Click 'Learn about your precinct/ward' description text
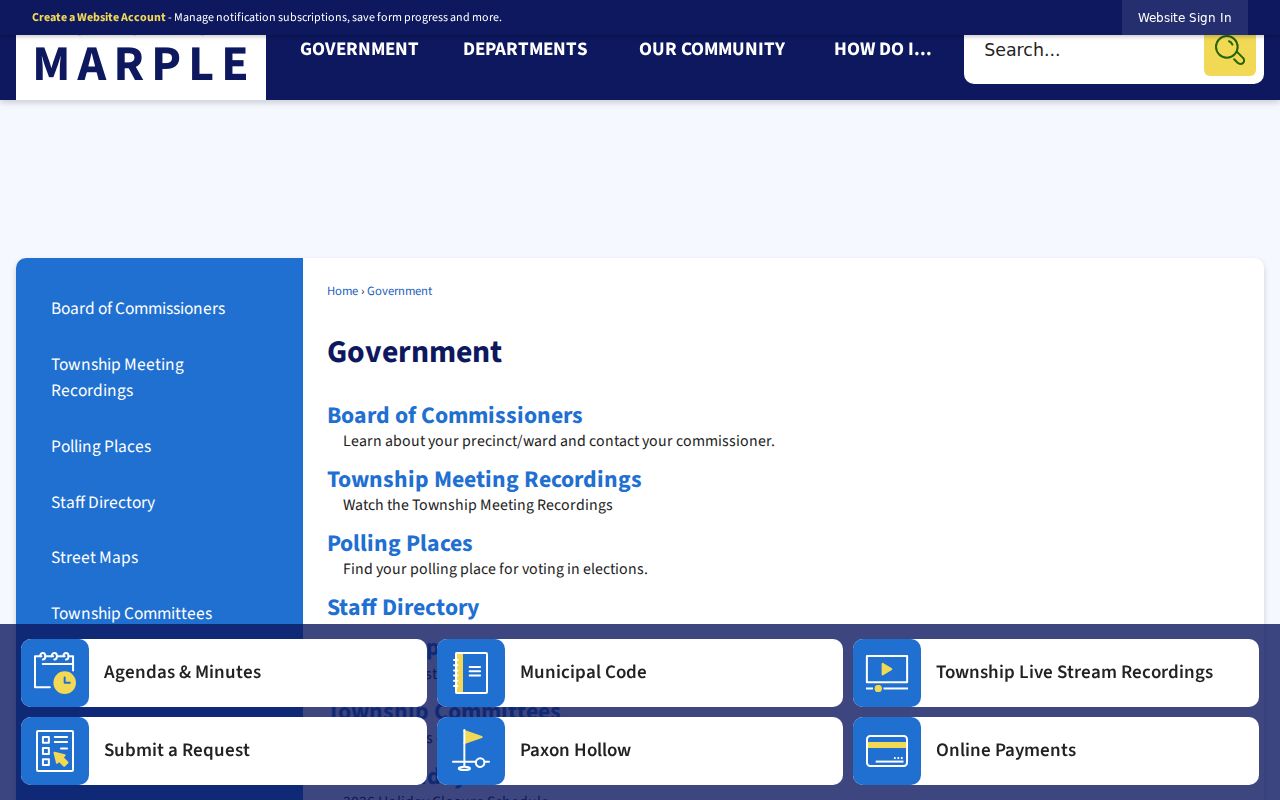This screenshot has width=1280, height=800. [x=559, y=441]
